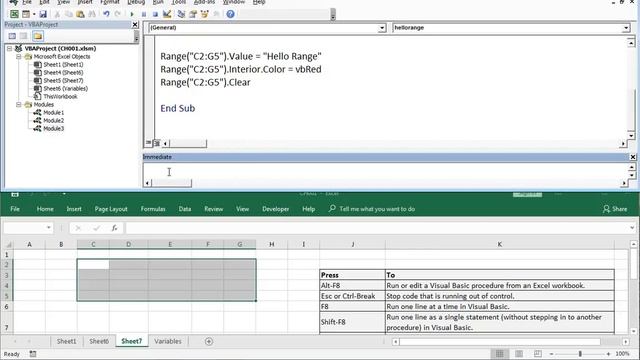Click the Find binoculars icon
Viewport: 640px width, 360px height.
92,14
